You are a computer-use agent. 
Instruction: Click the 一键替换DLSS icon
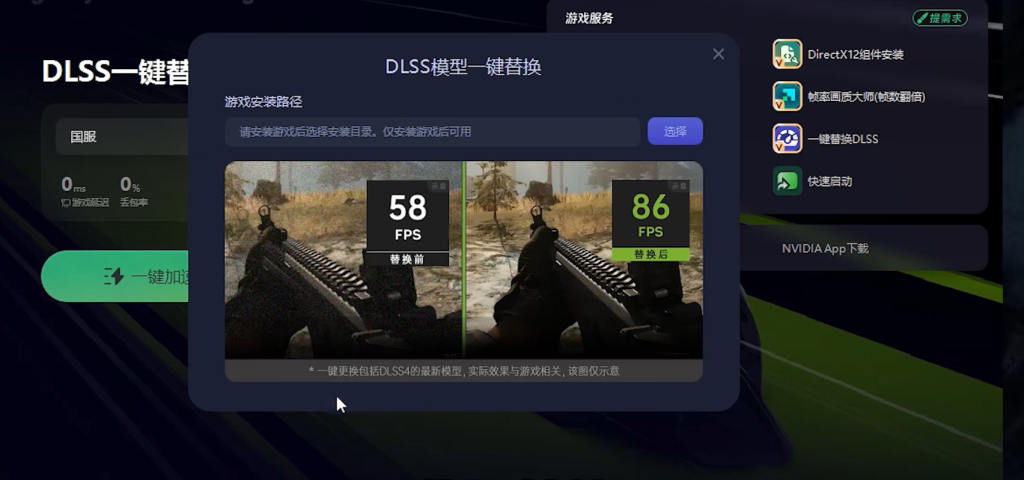point(787,138)
